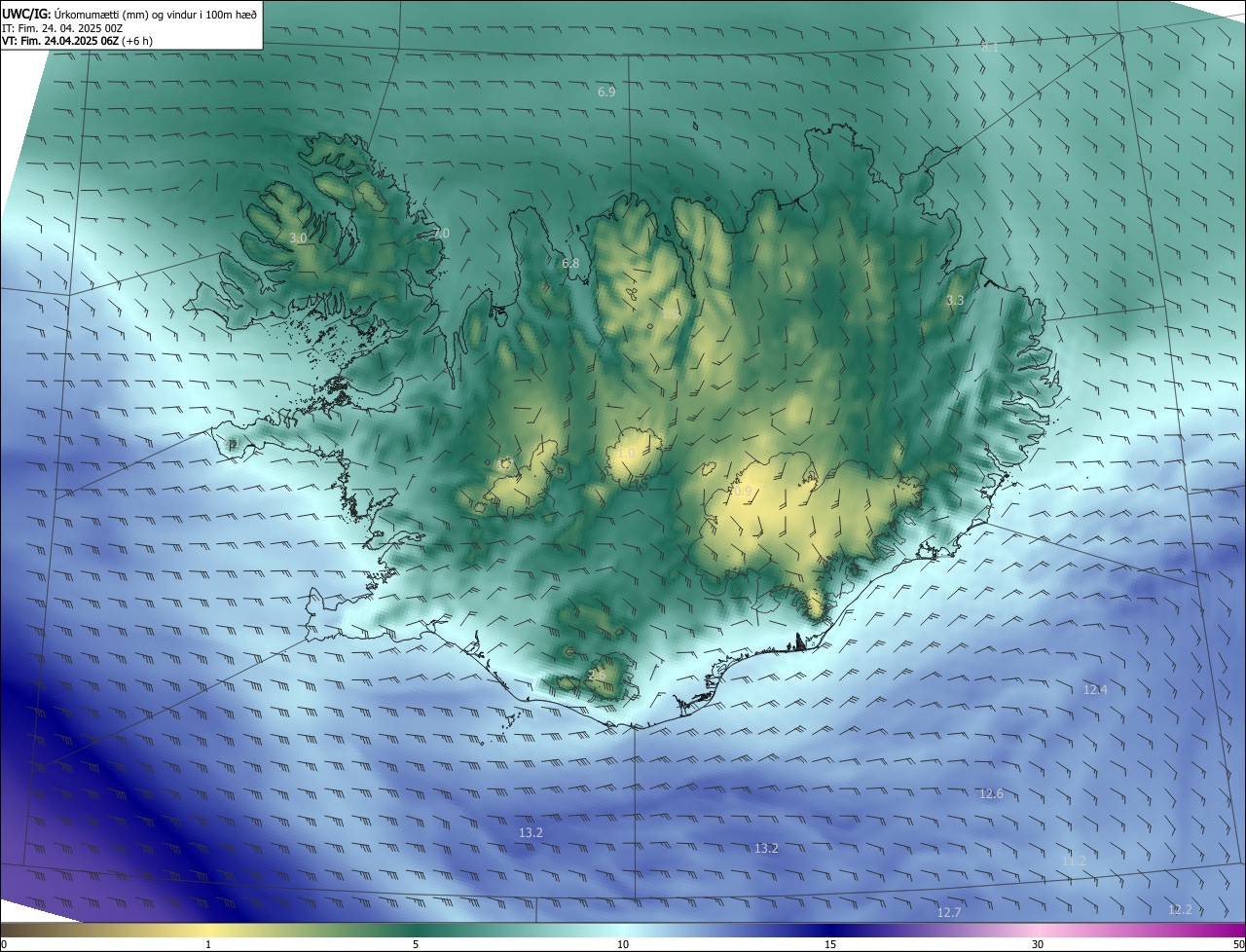This screenshot has width=1246, height=952.
Task: Click the color scale tick labeled 10
Action: pyautogui.click(x=623, y=944)
